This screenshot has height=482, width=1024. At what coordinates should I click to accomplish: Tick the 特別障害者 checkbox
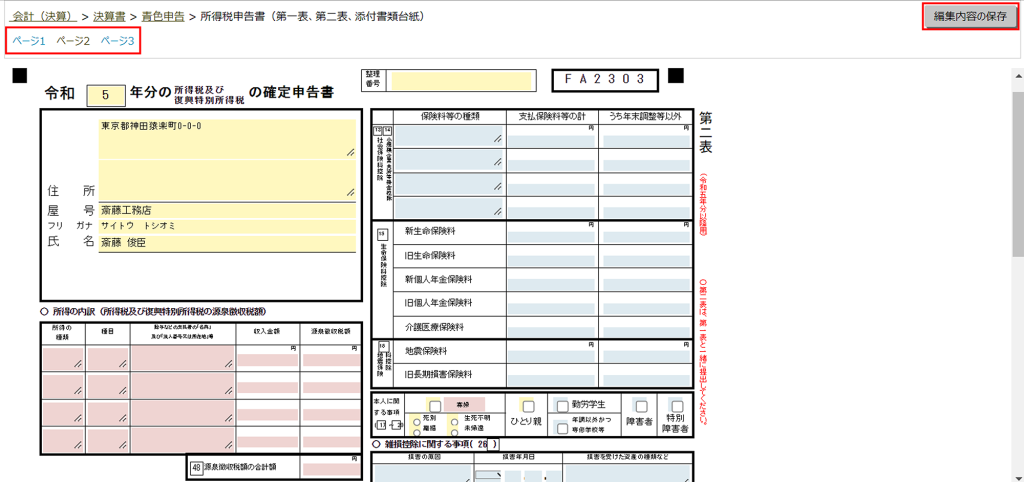pyautogui.click(x=677, y=406)
